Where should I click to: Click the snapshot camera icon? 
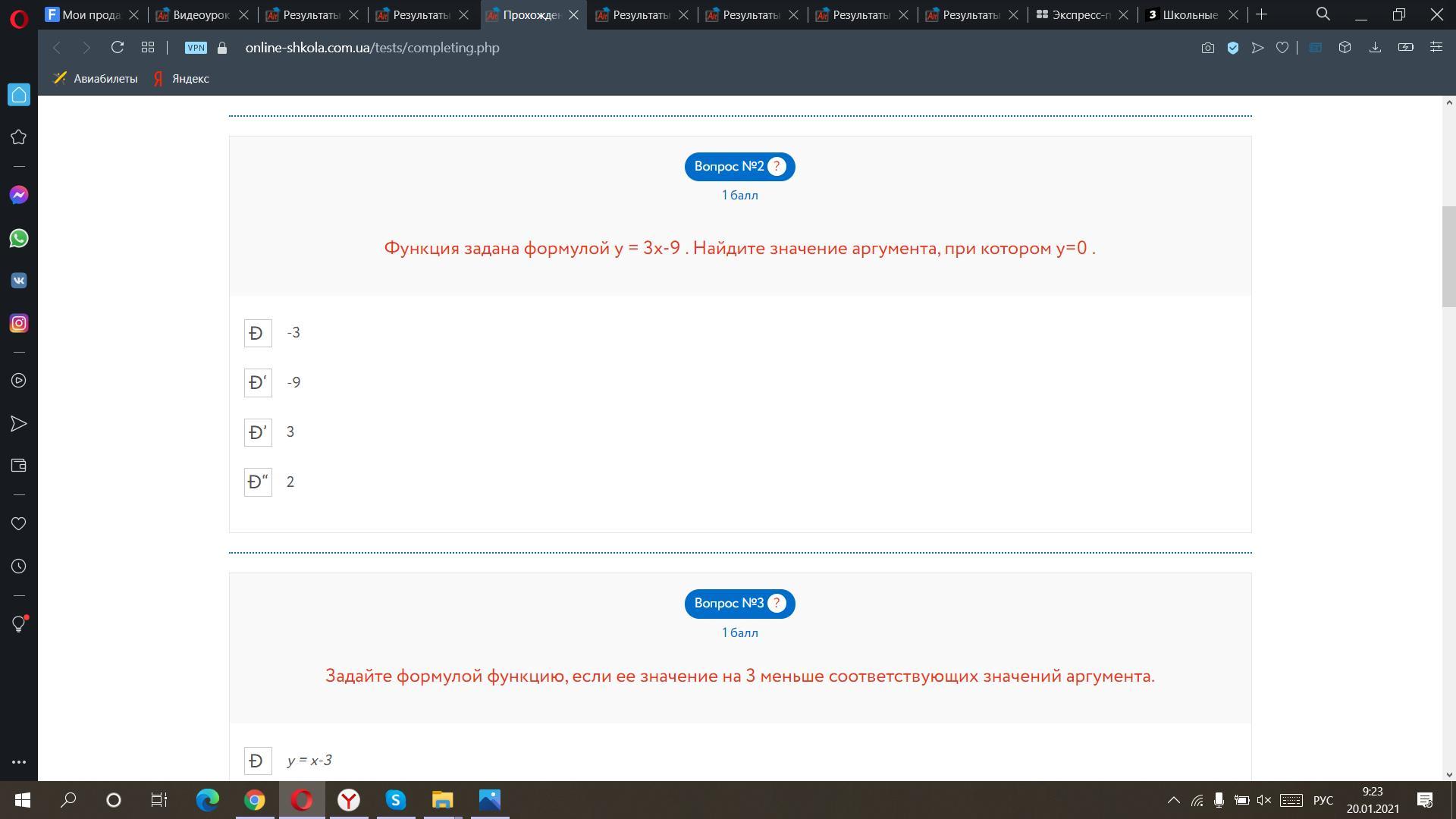(x=1207, y=48)
